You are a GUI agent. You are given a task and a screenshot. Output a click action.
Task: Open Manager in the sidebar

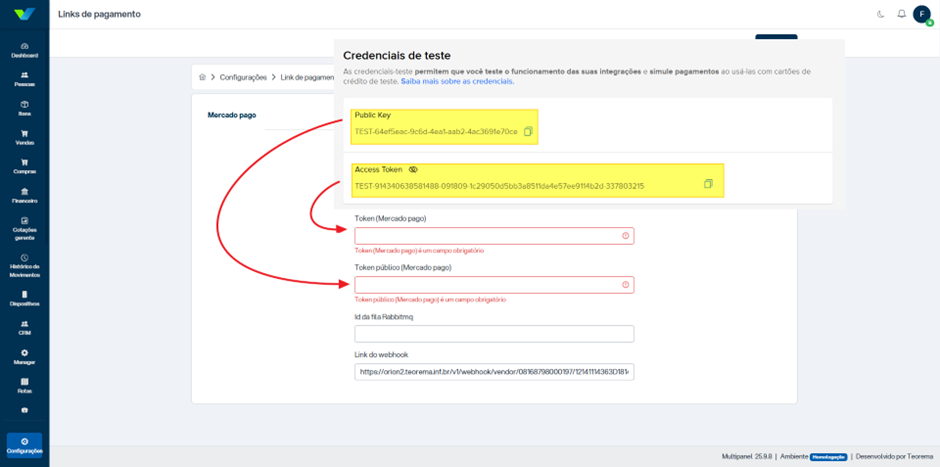(x=25, y=357)
